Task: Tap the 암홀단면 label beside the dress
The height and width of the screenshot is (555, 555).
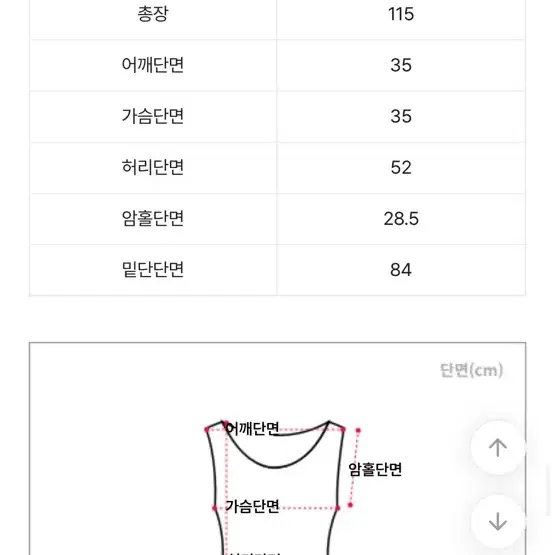Action: pyautogui.click(x=375, y=469)
